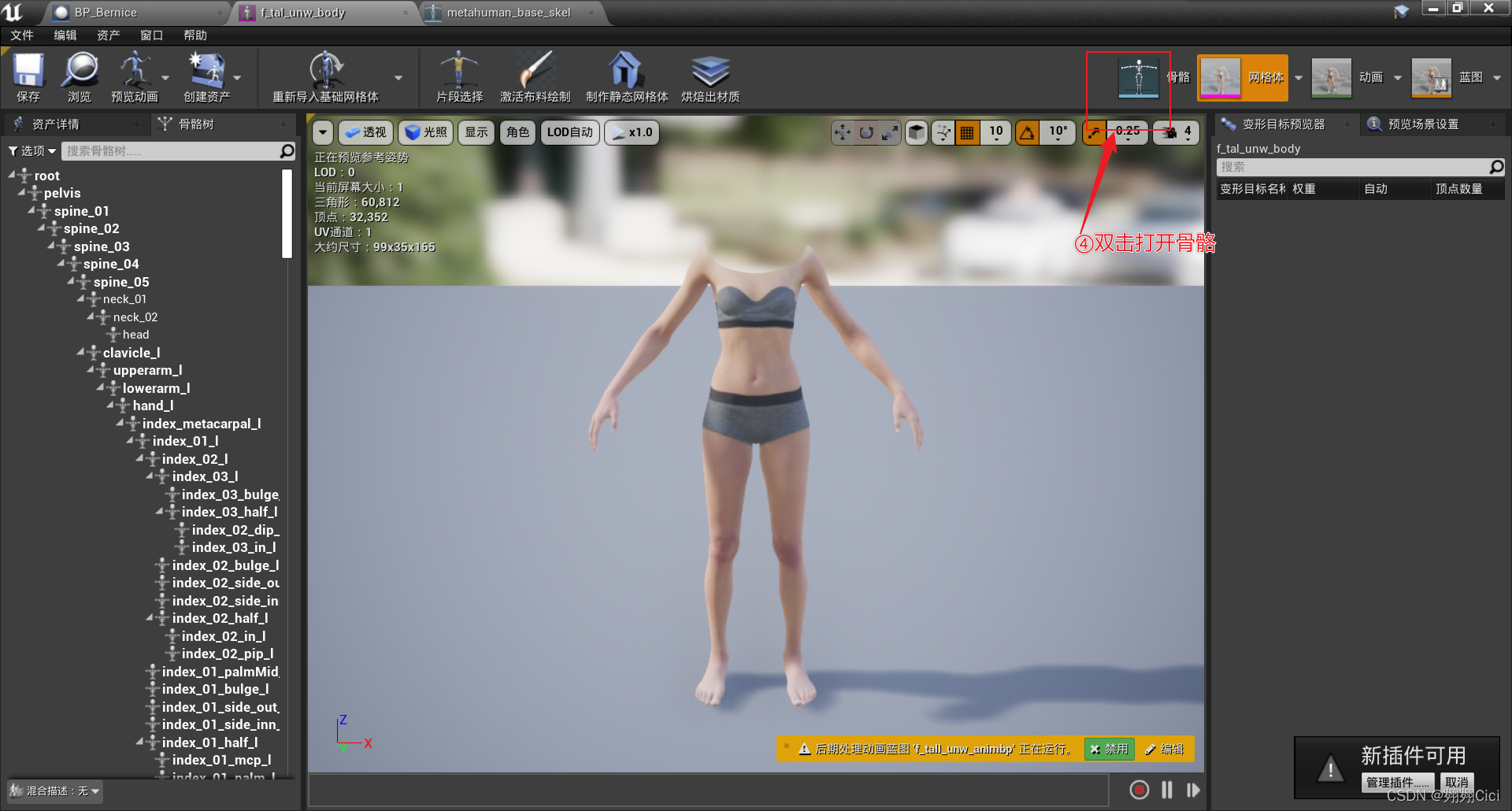Select the head bone in tree
1512x811 pixels.
[135, 335]
